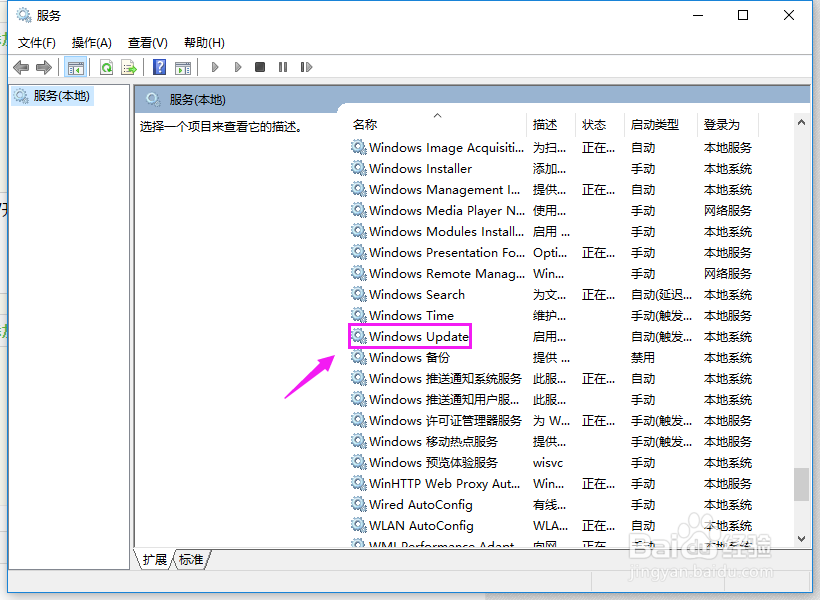Select Windows 推送通知用户服... row
The width and height of the screenshot is (820, 600).
(x=551, y=399)
